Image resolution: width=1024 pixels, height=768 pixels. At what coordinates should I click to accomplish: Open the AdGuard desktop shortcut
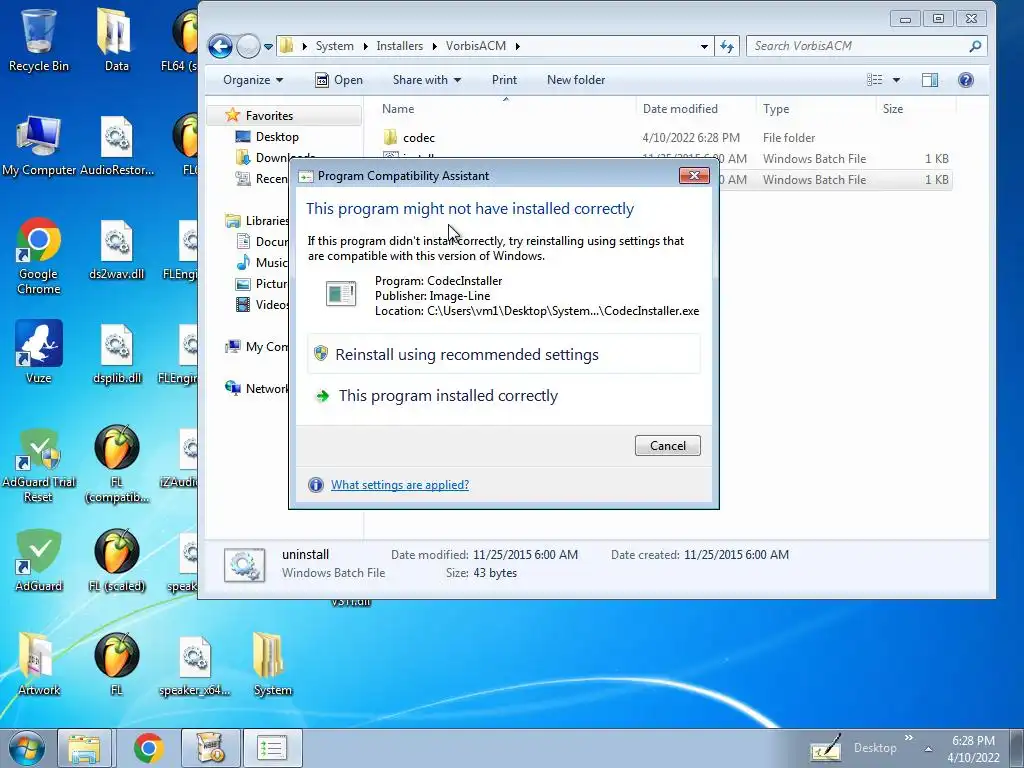click(x=39, y=560)
